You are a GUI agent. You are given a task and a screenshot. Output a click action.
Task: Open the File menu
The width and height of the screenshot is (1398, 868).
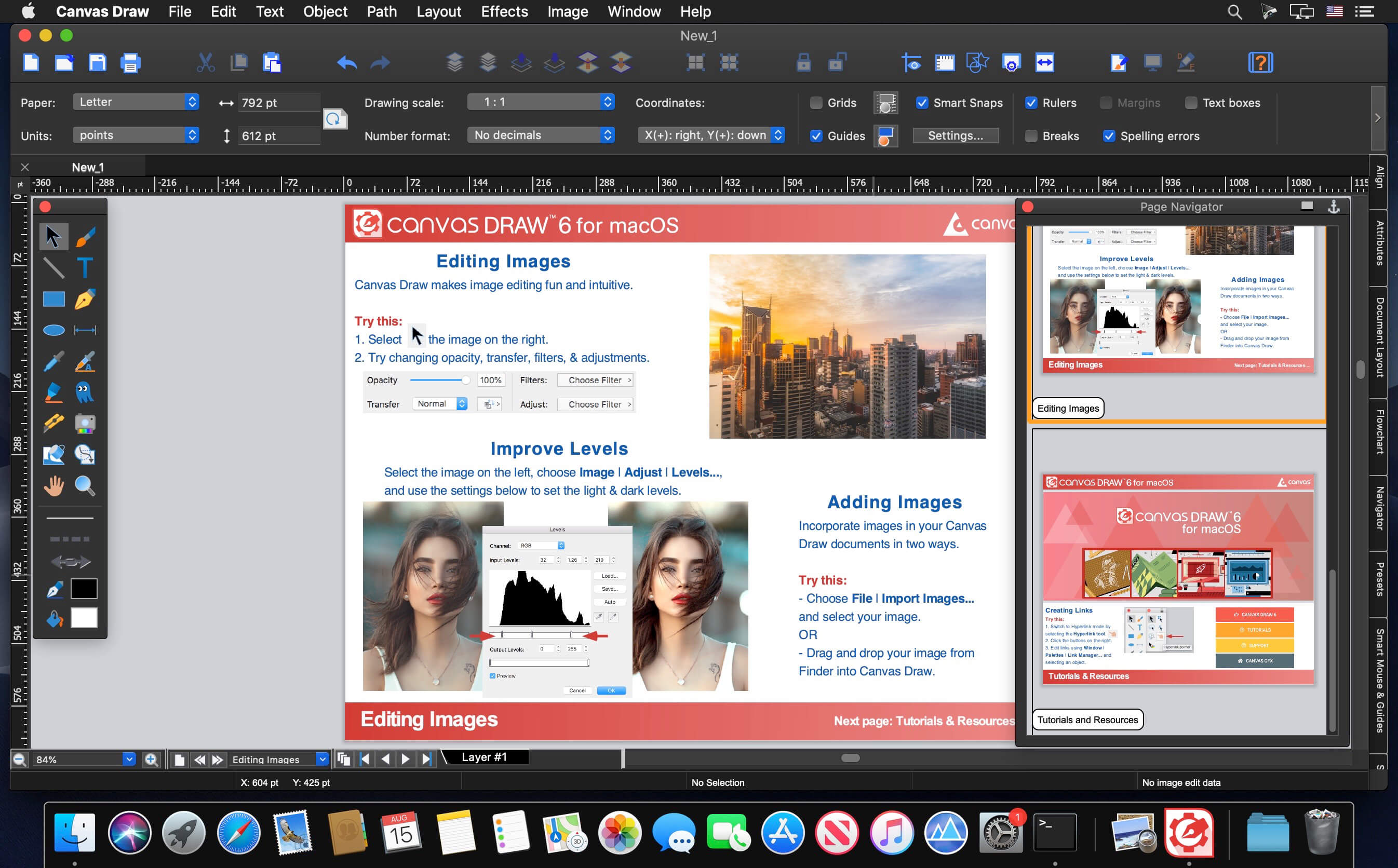180,11
